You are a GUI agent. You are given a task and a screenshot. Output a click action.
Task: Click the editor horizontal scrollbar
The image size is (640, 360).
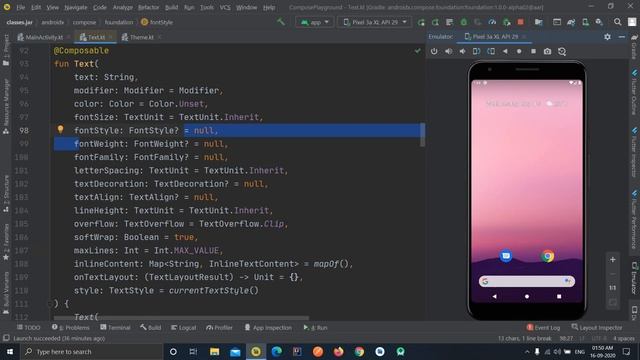coord(181,318)
